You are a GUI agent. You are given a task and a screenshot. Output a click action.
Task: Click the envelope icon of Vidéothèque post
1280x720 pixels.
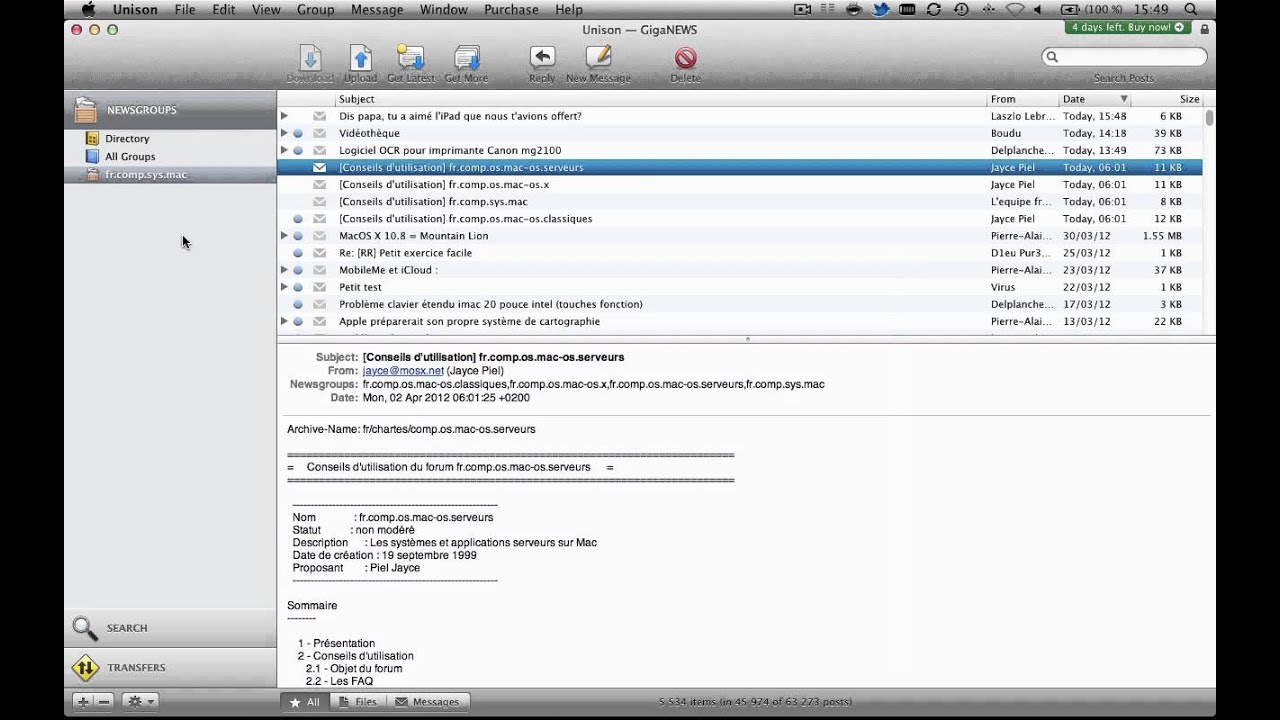[319, 133]
